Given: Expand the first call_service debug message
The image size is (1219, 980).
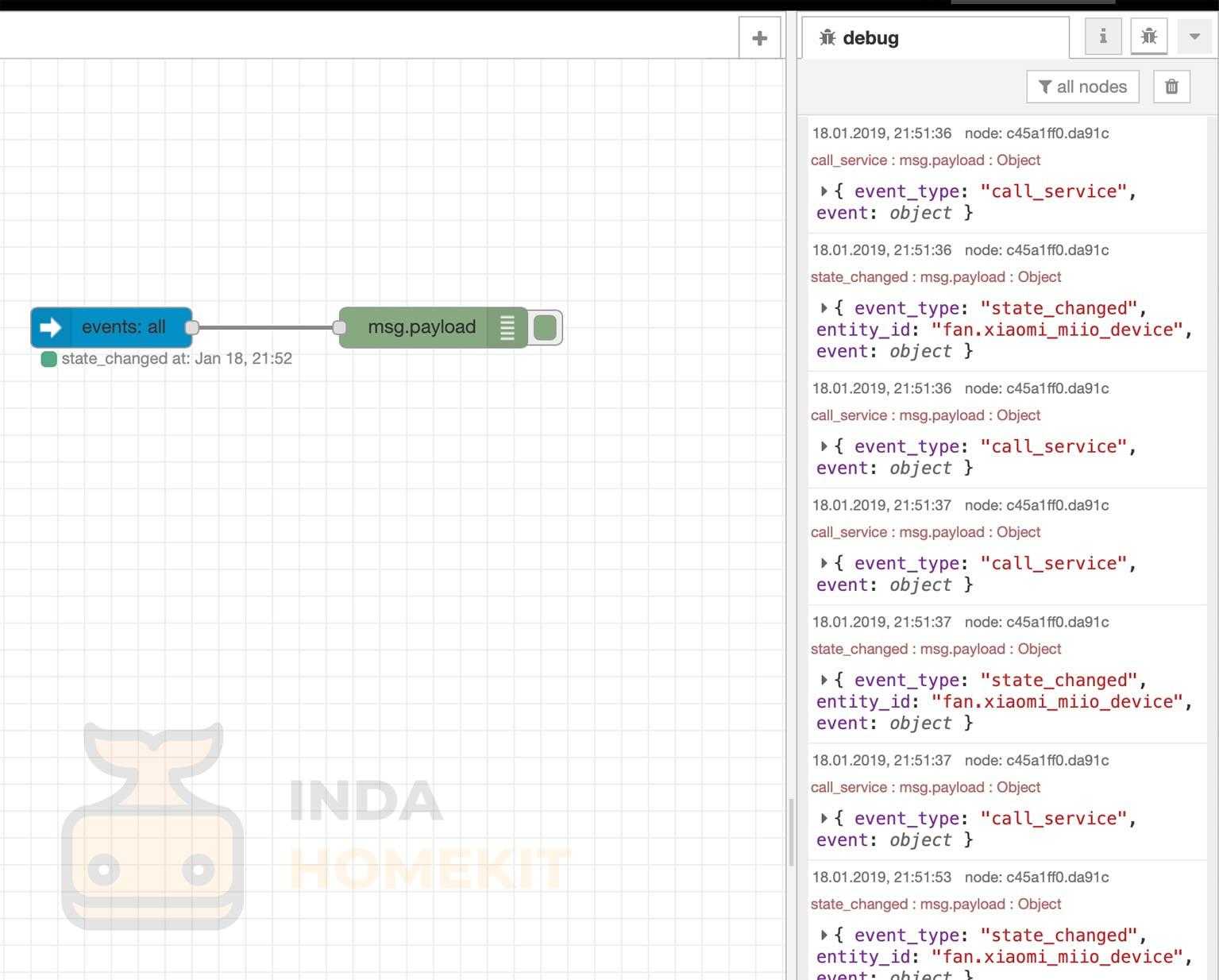Looking at the screenshot, I should pos(824,191).
